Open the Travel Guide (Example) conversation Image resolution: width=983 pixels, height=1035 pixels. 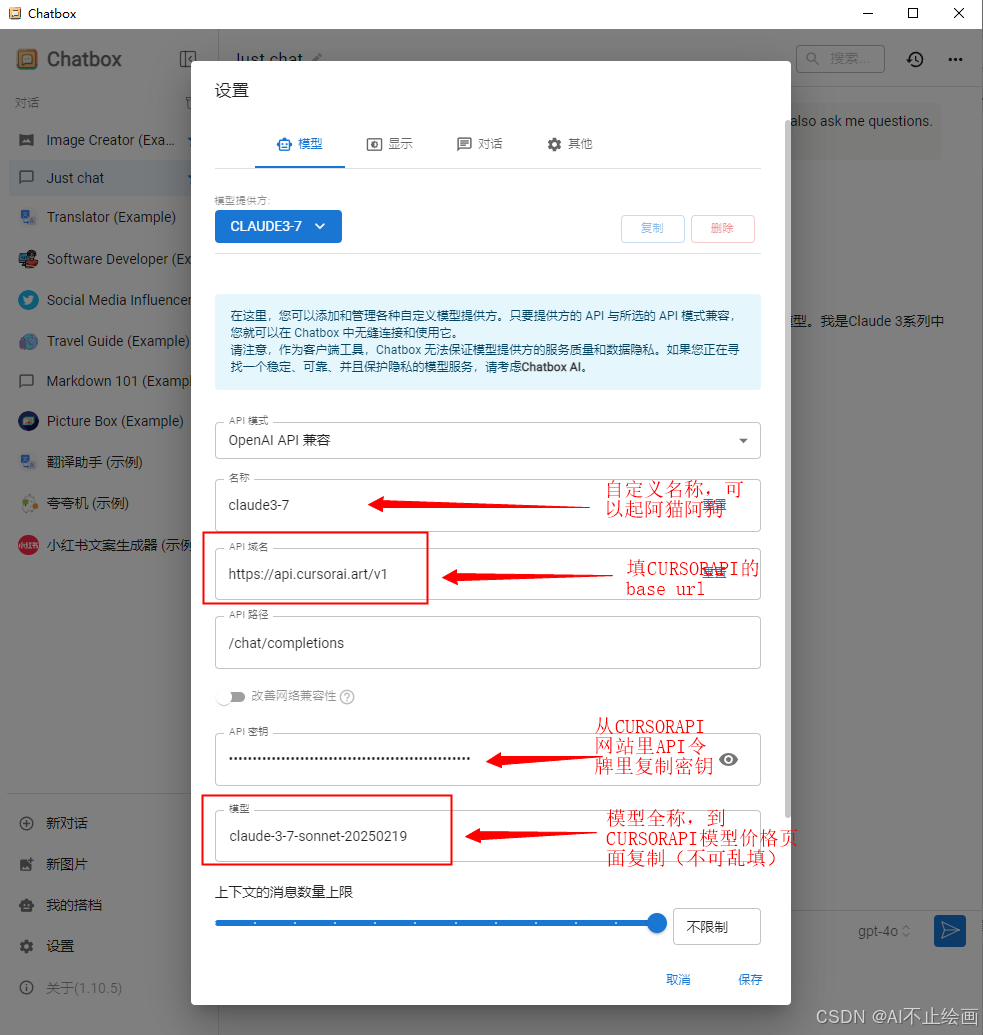coord(100,341)
